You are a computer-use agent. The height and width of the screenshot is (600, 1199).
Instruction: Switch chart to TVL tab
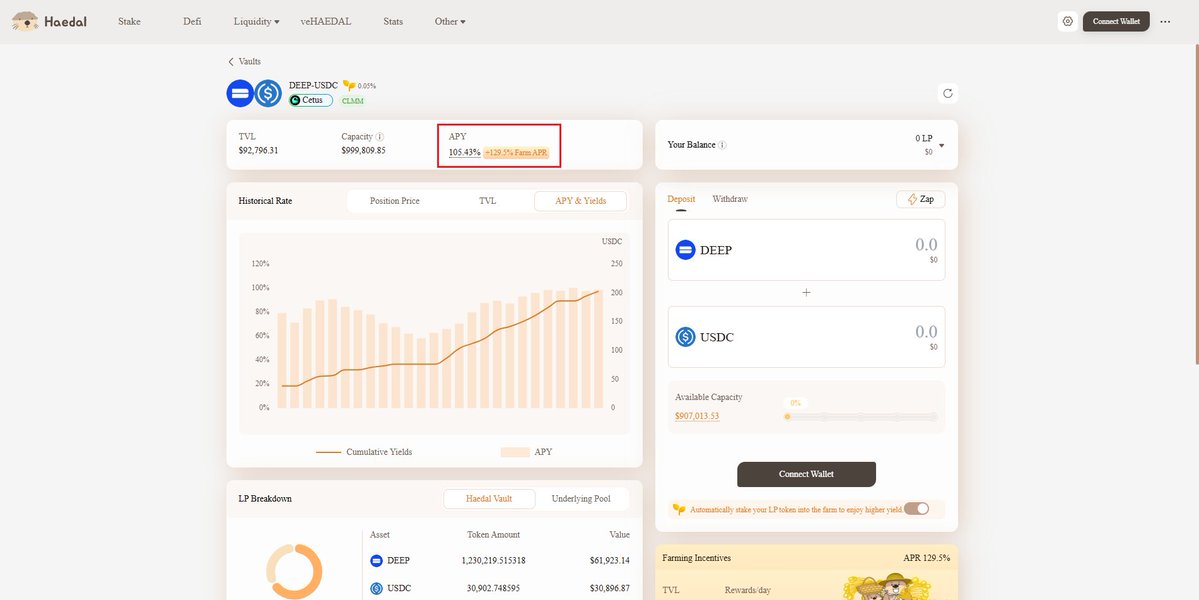coord(487,201)
